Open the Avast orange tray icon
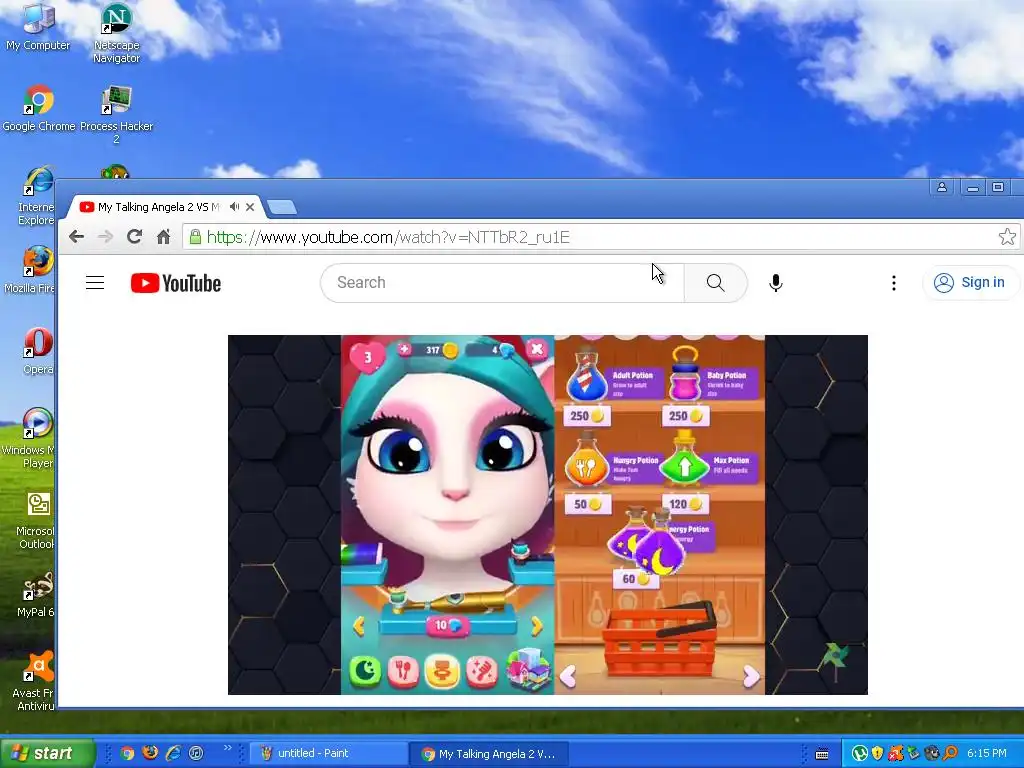 coord(895,754)
